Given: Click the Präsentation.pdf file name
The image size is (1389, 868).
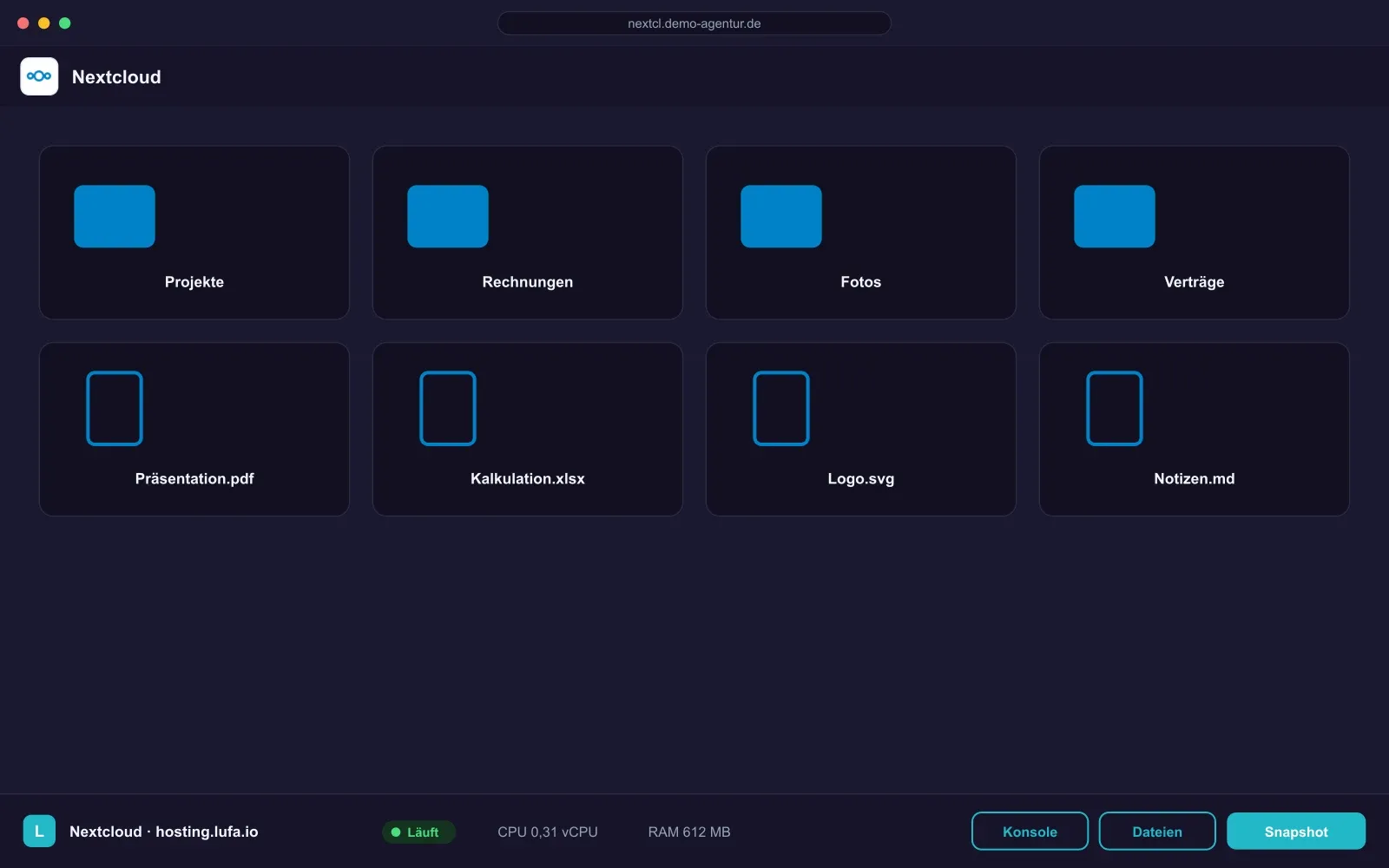Looking at the screenshot, I should point(194,478).
